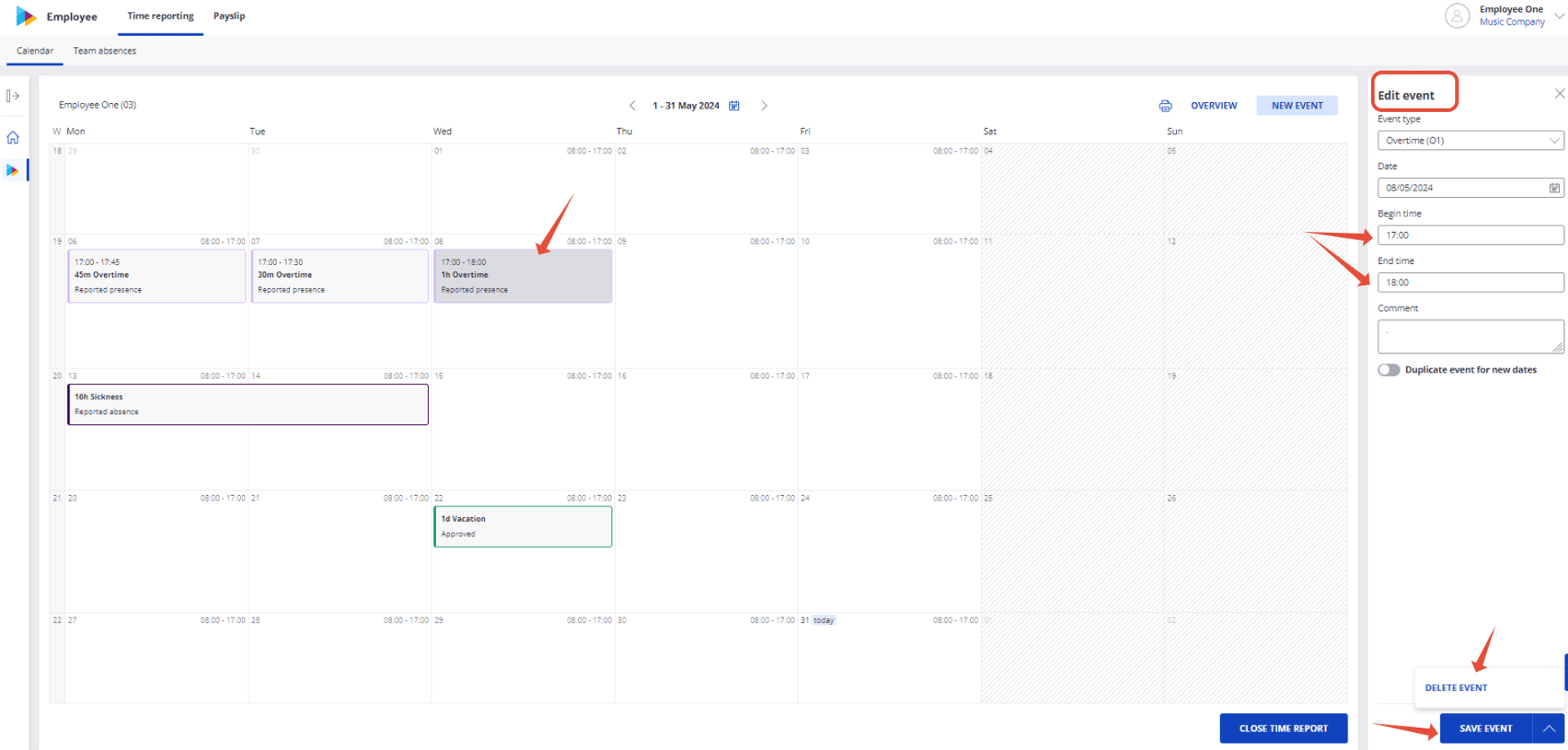Toggle Duplicate event for new dates
This screenshot has height=750, width=1568.
point(1388,370)
